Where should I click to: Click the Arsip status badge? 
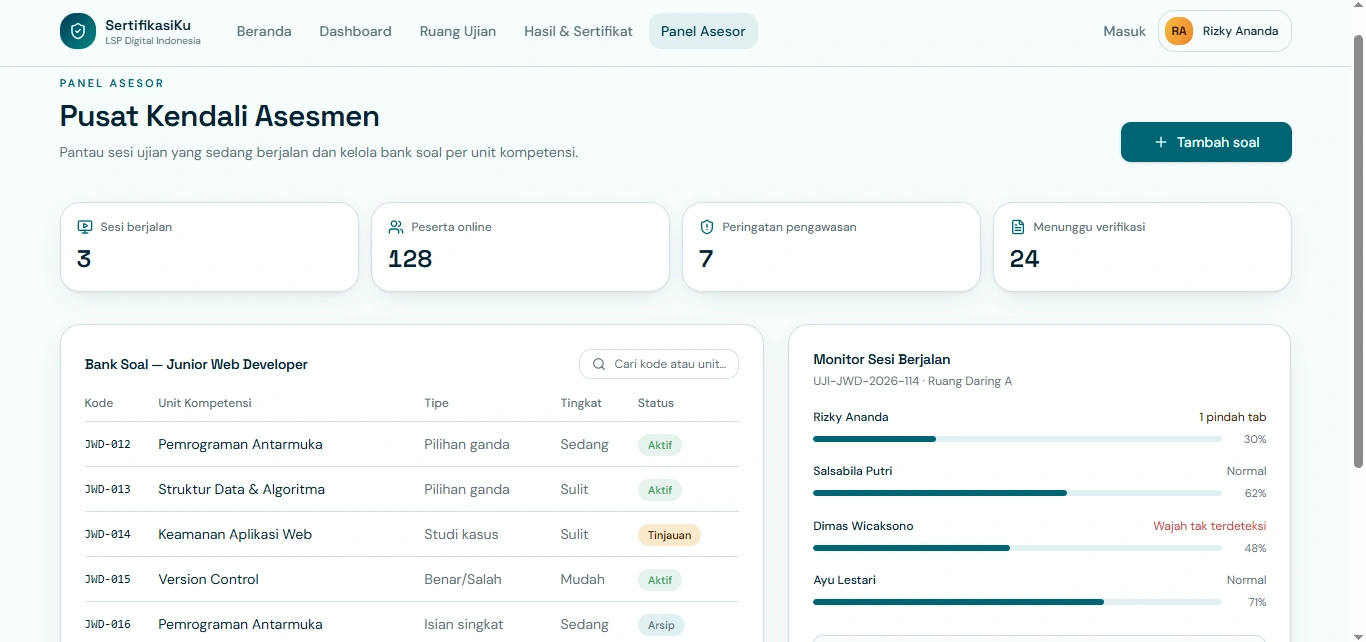[661, 625]
